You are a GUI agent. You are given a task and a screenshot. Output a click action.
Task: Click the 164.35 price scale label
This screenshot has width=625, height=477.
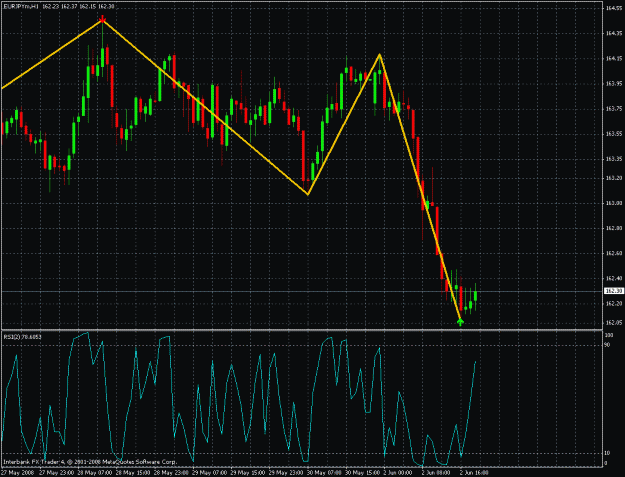614,33
